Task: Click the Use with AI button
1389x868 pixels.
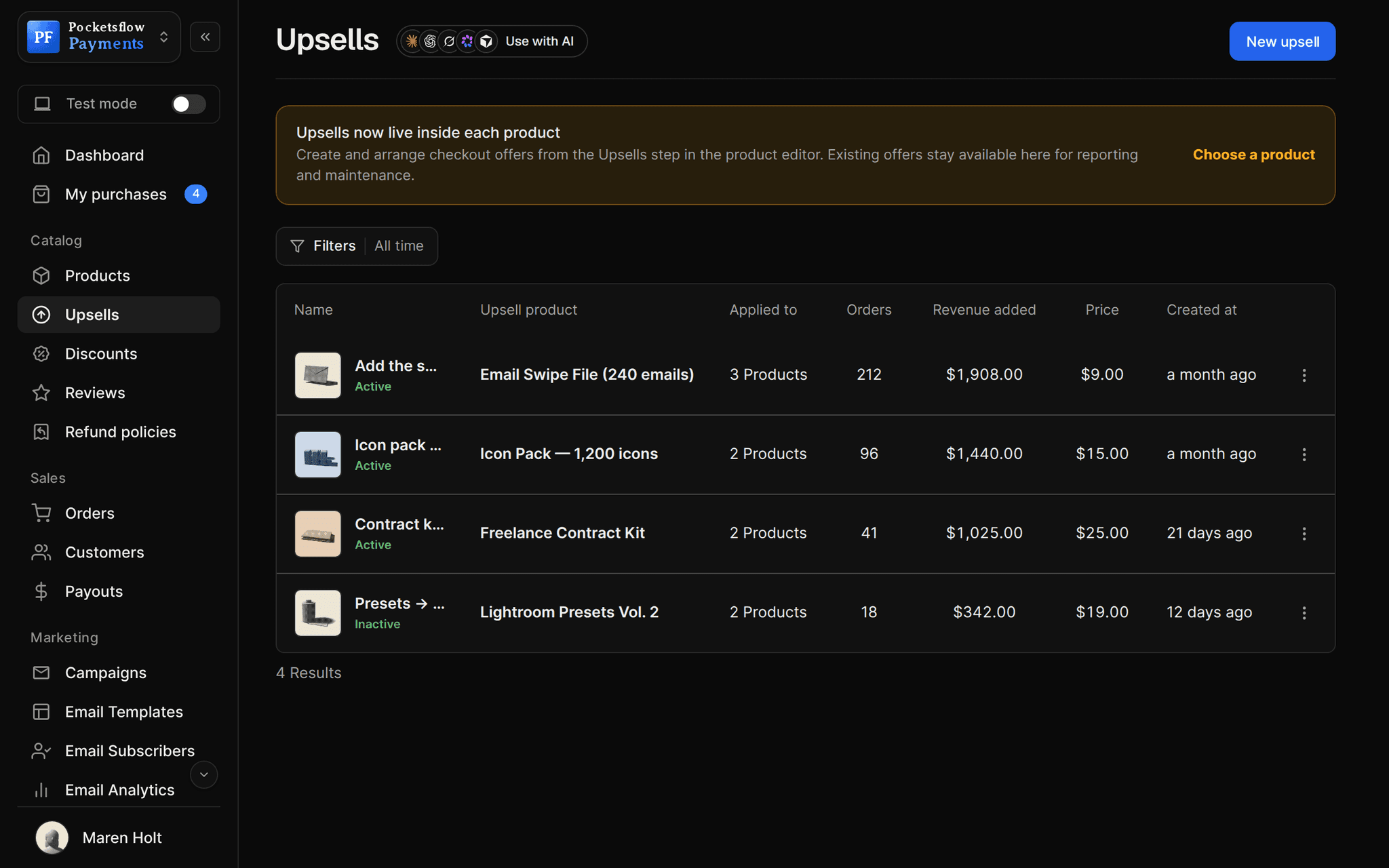Action: tap(492, 41)
